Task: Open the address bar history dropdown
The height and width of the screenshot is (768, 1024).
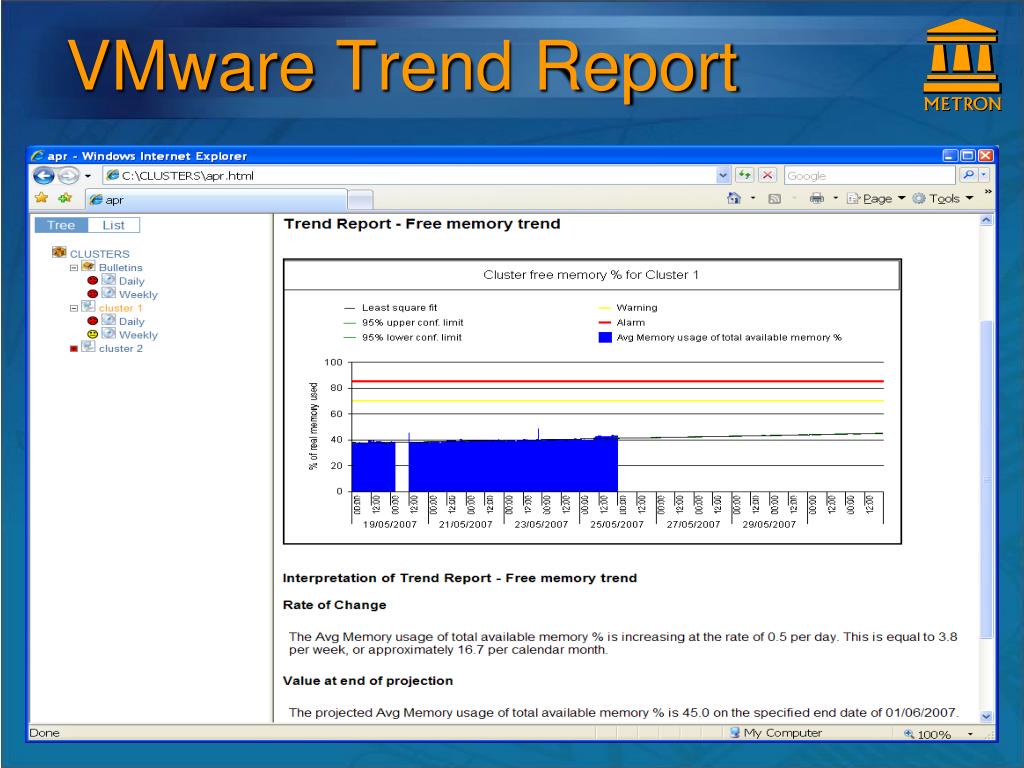Action: coord(723,176)
